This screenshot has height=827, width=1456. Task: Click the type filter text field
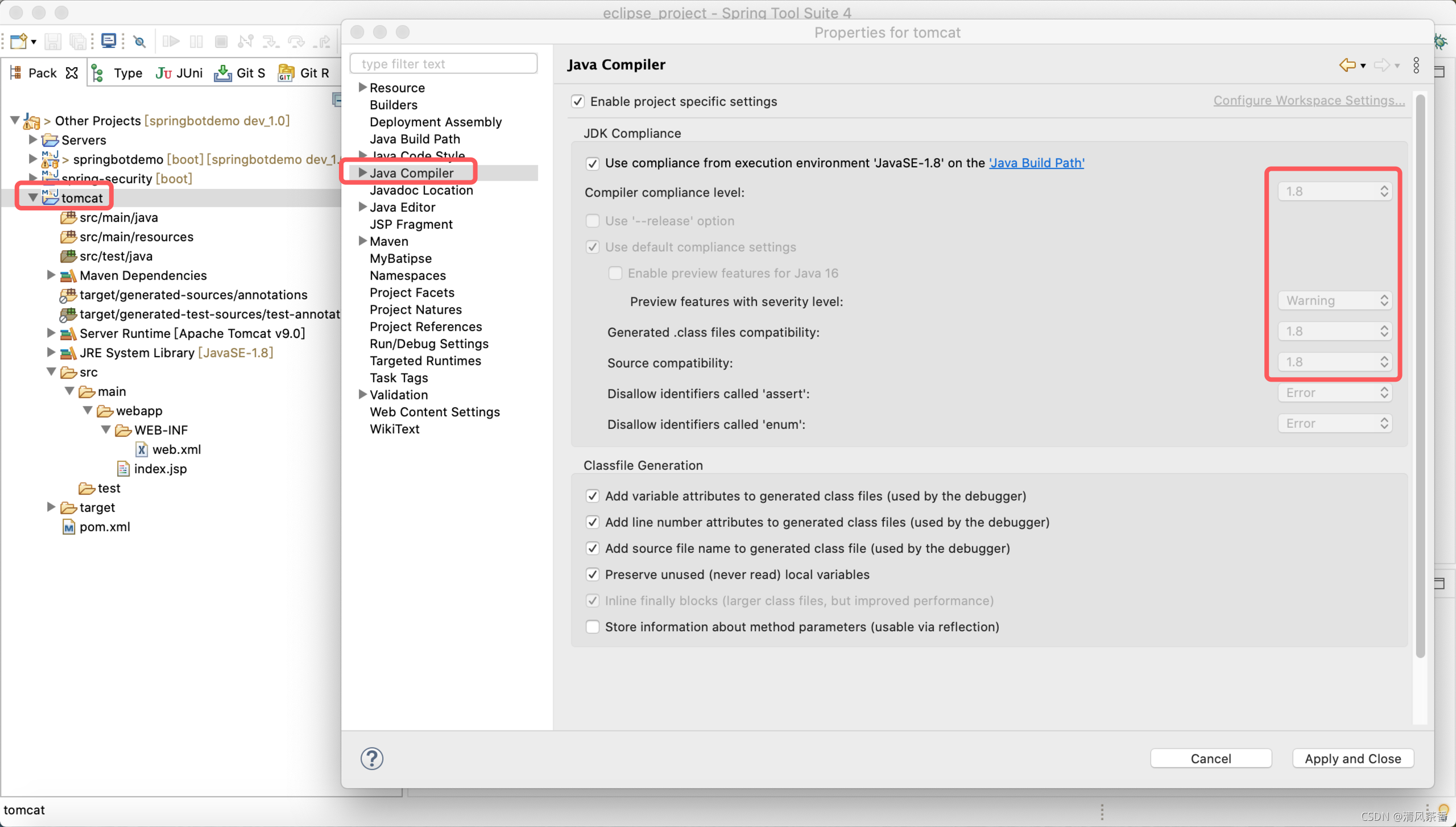click(x=444, y=64)
